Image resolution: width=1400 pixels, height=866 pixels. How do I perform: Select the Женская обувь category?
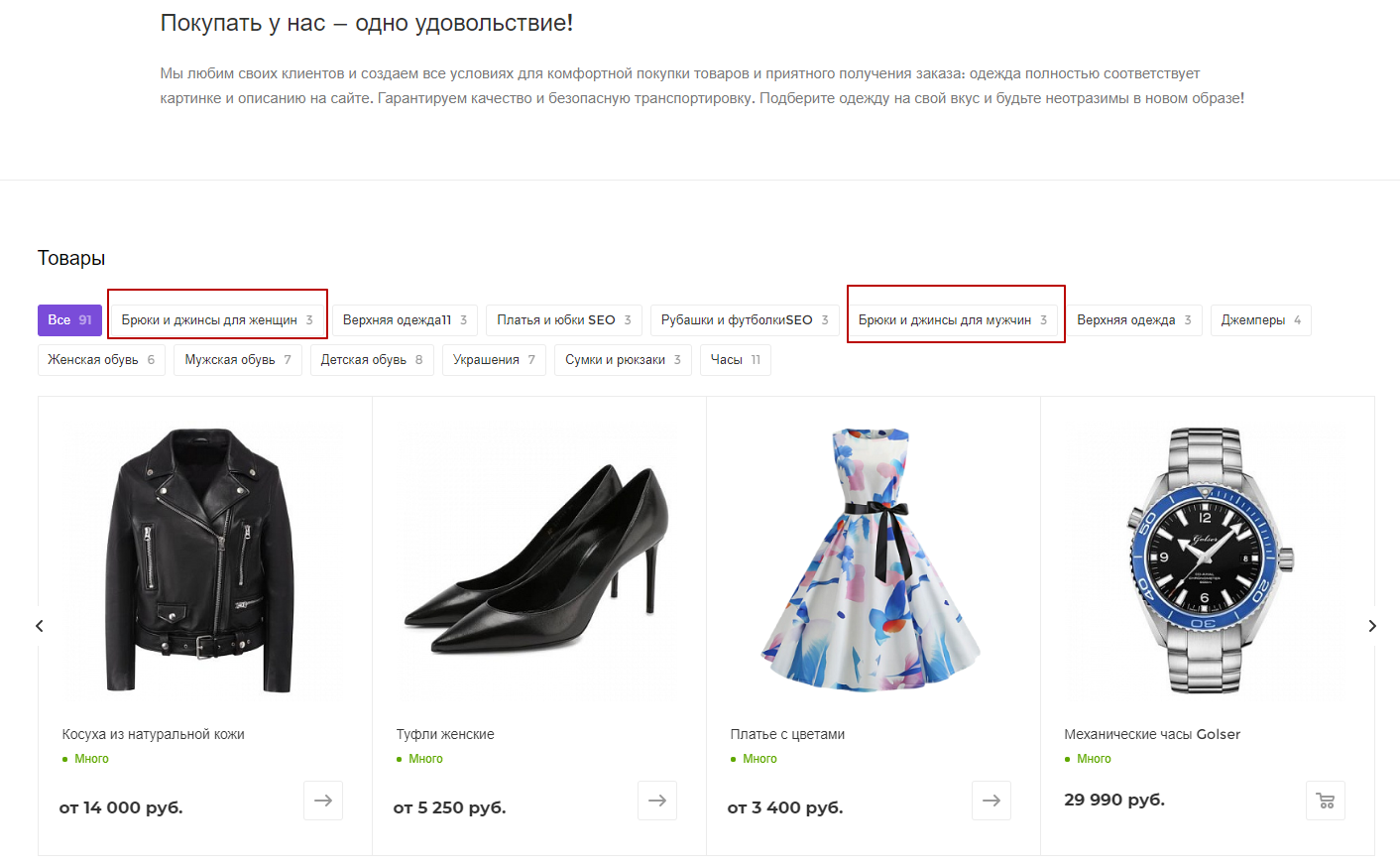click(101, 360)
